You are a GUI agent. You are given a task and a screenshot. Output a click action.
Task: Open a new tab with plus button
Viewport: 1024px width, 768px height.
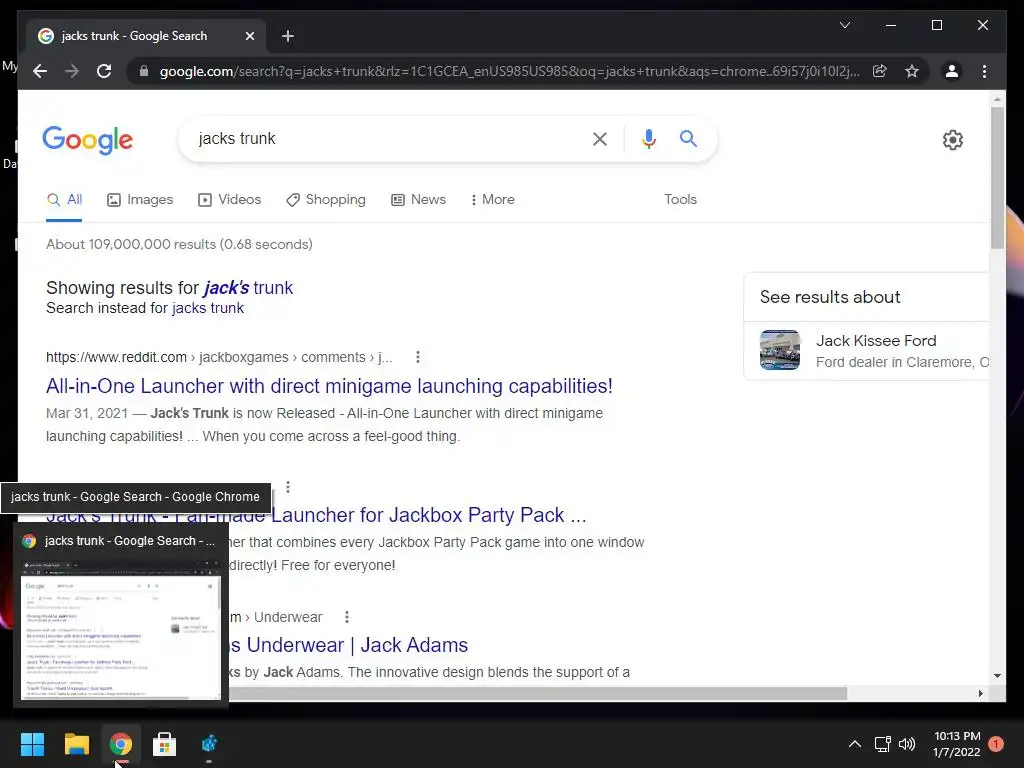[287, 36]
